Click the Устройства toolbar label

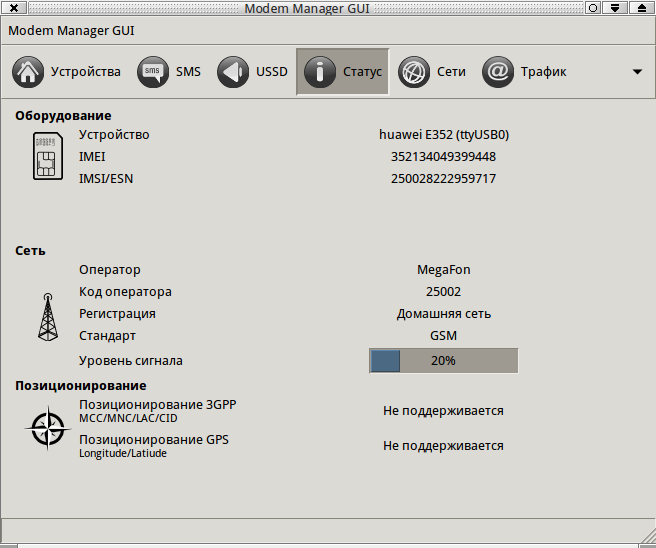point(85,72)
